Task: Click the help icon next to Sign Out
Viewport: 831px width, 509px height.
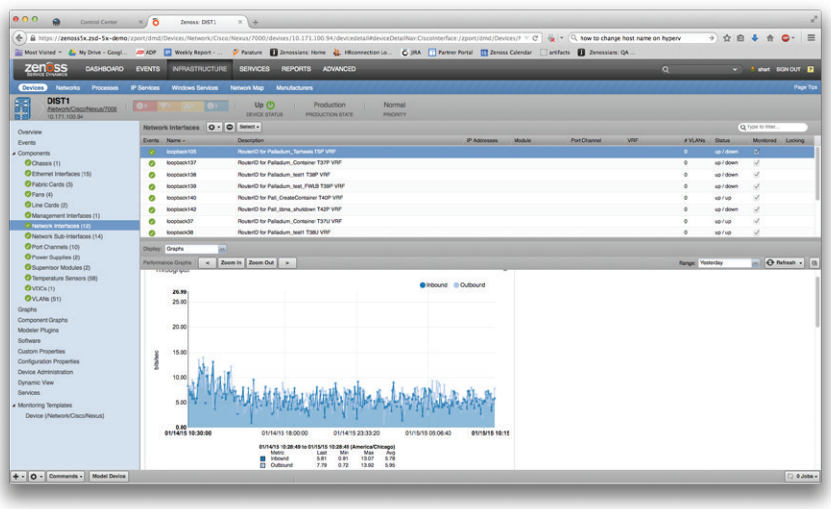Action: pyautogui.click(x=811, y=69)
